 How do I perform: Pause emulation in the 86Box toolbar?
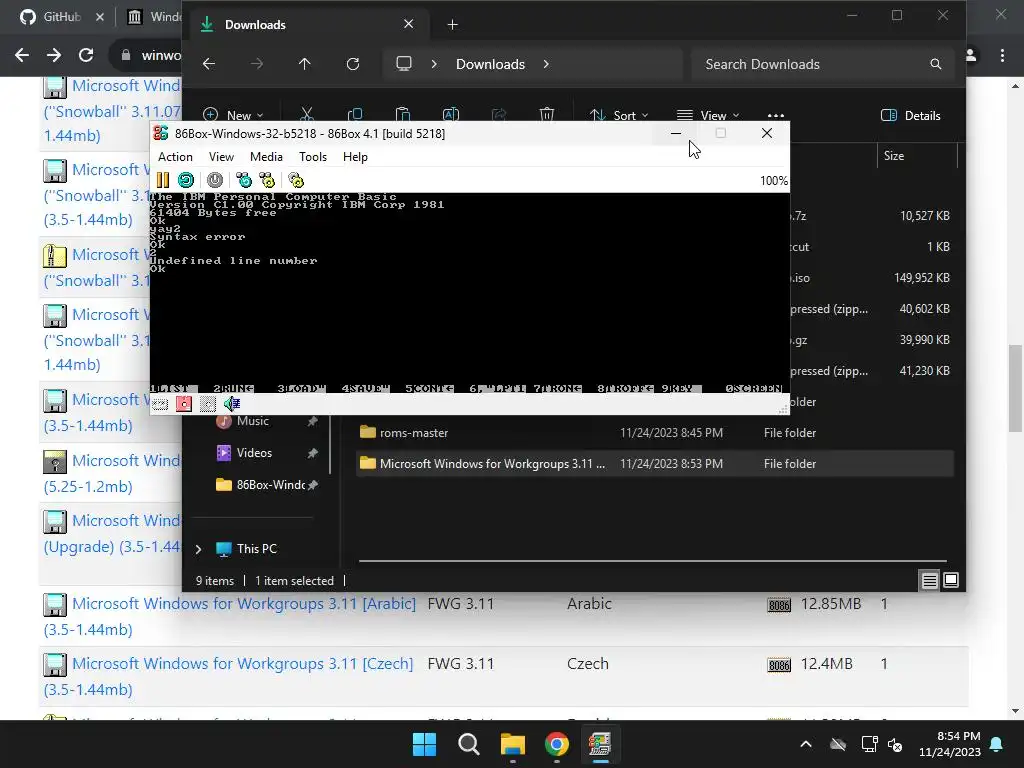[x=163, y=180]
